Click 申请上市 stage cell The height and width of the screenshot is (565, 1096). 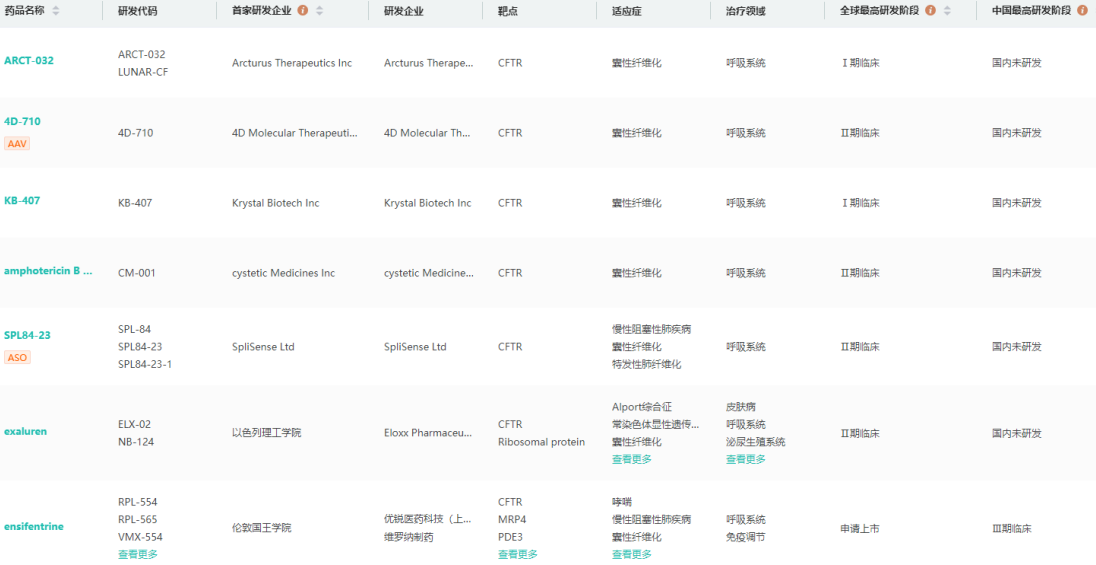(860, 528)
